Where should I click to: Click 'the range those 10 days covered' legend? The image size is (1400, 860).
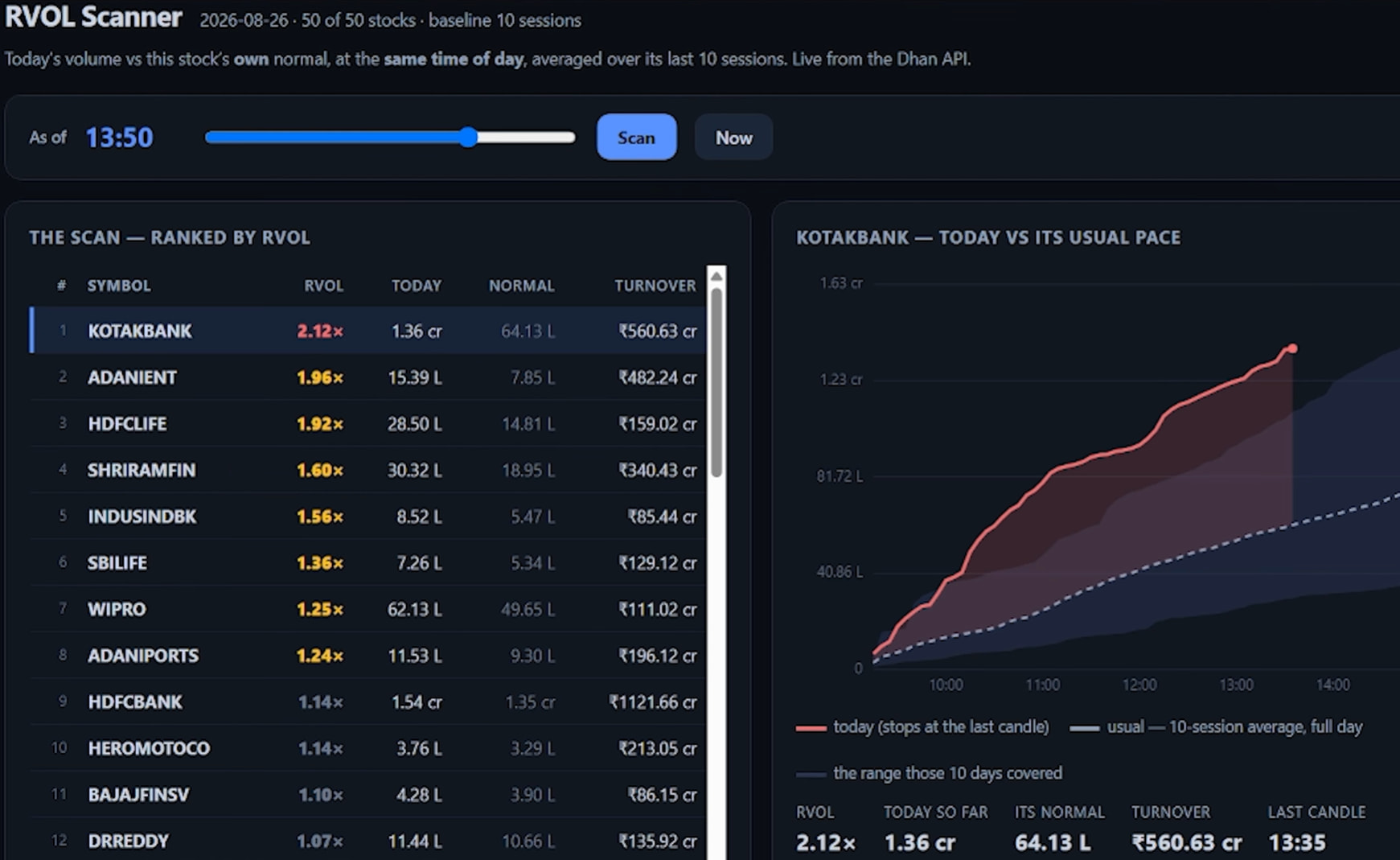(x=930, y=773)
